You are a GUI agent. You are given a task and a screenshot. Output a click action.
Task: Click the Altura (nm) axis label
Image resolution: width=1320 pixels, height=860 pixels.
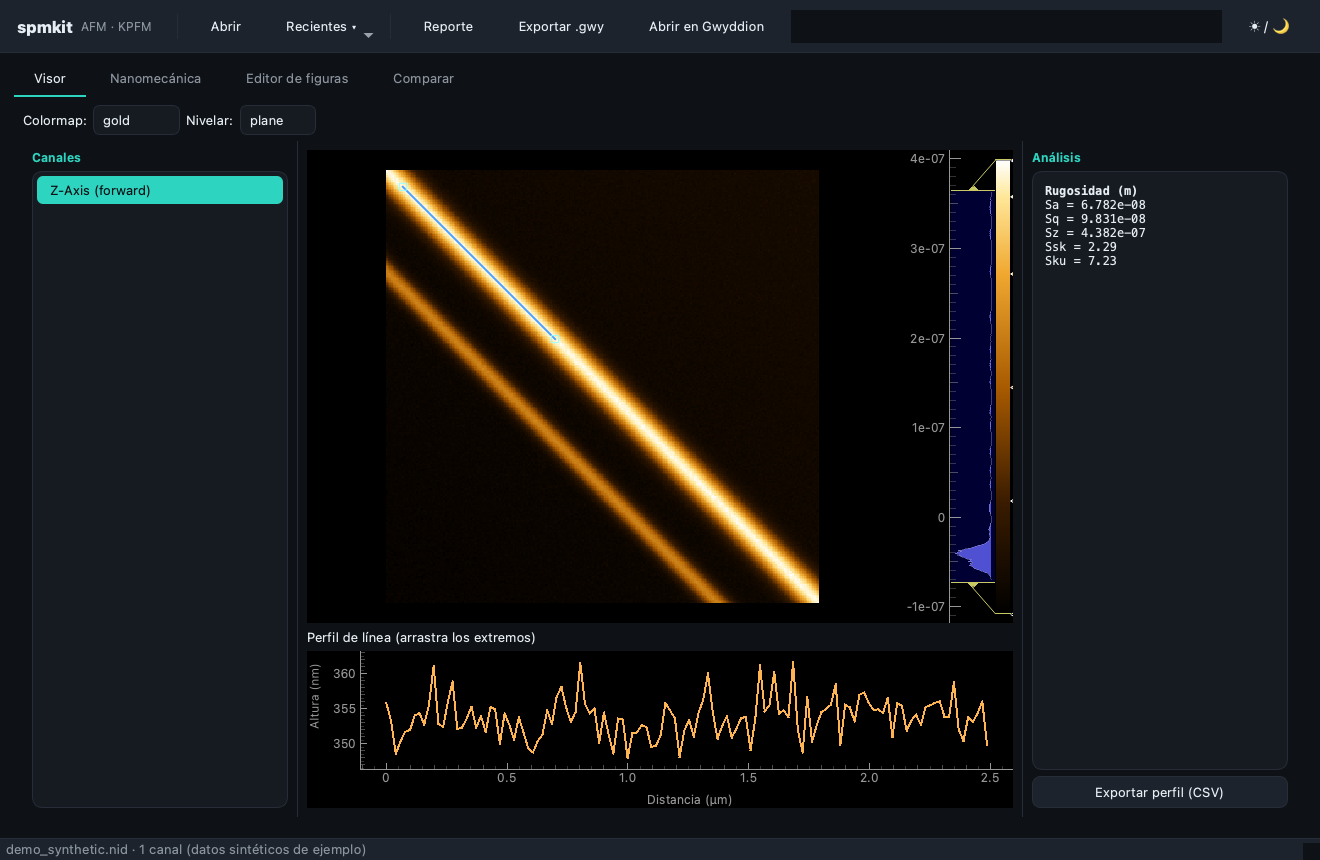point(314,695)
